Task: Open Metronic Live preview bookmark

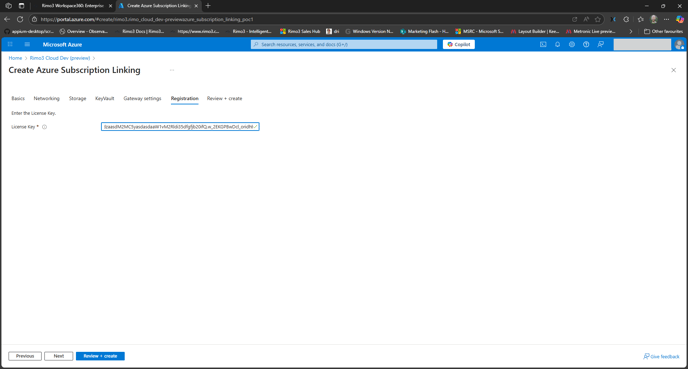Action: click(x=591, y=32)
